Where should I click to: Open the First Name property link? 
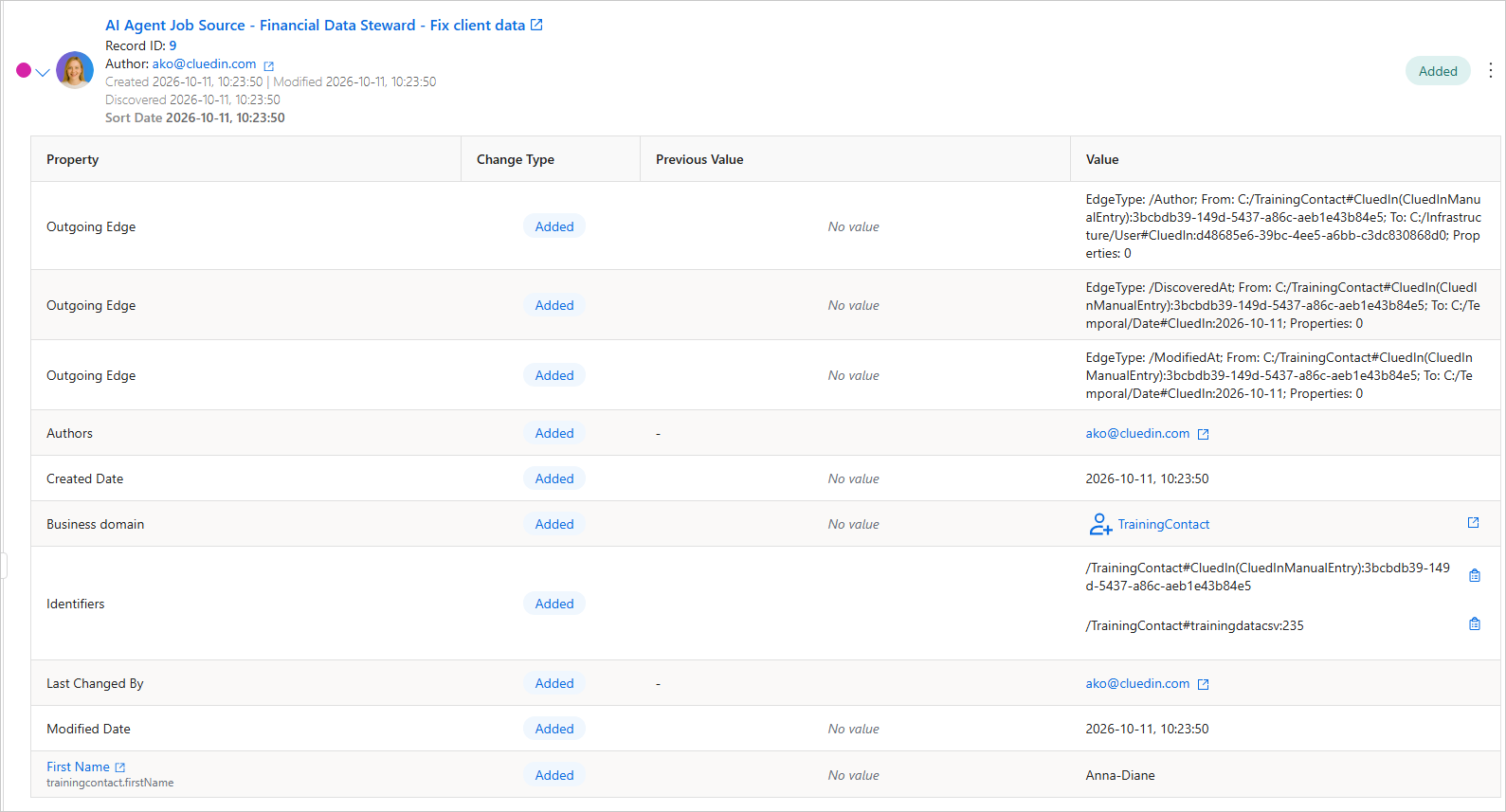(78, 767)
